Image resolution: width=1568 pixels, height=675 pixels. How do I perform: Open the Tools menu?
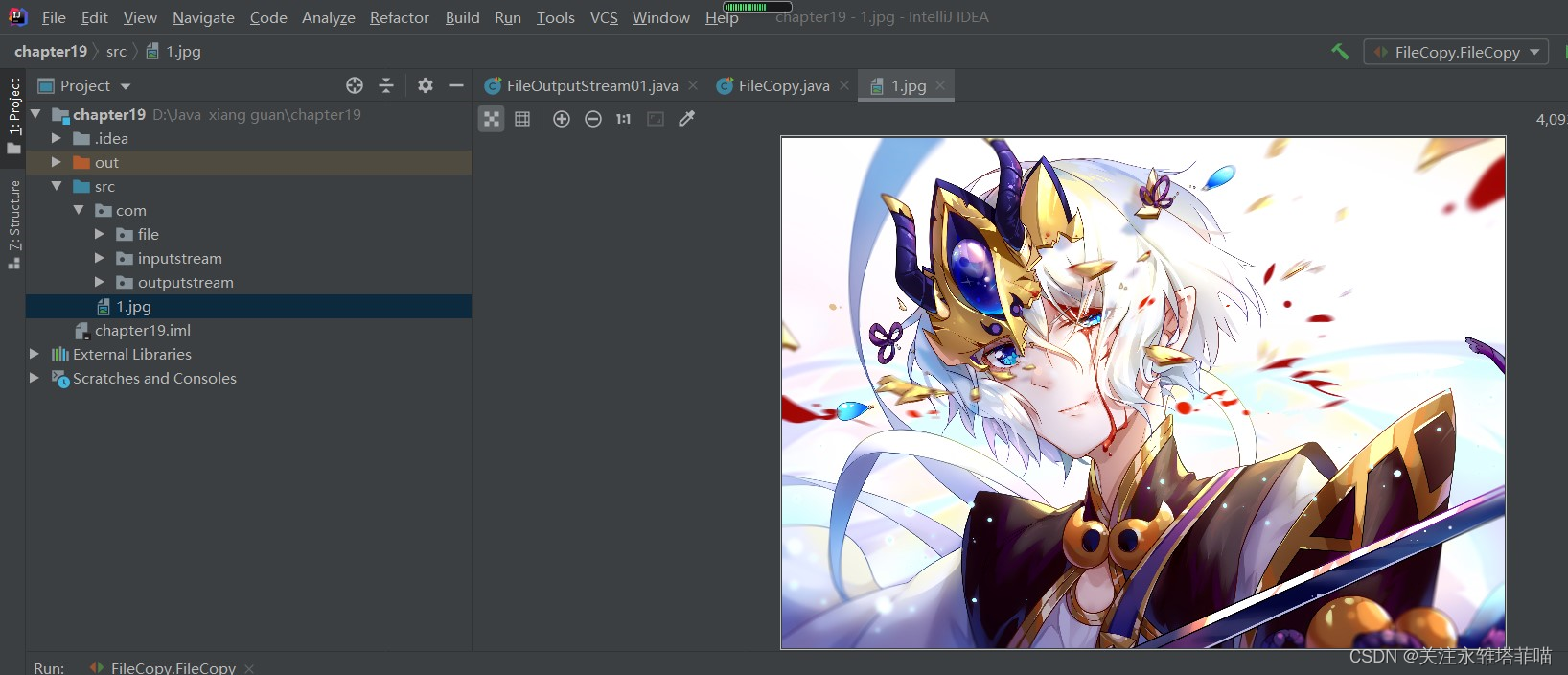tap(556, 17)
